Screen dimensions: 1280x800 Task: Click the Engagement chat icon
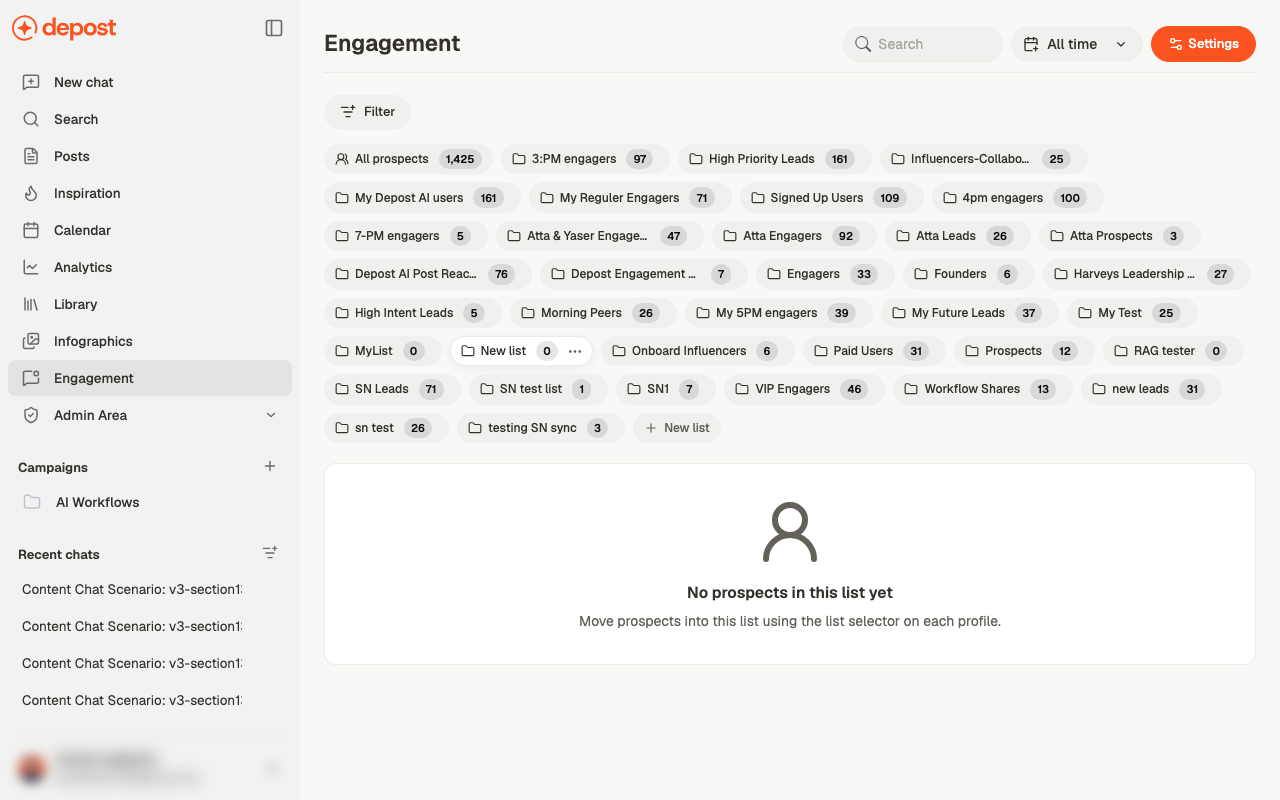click(31, 378)
